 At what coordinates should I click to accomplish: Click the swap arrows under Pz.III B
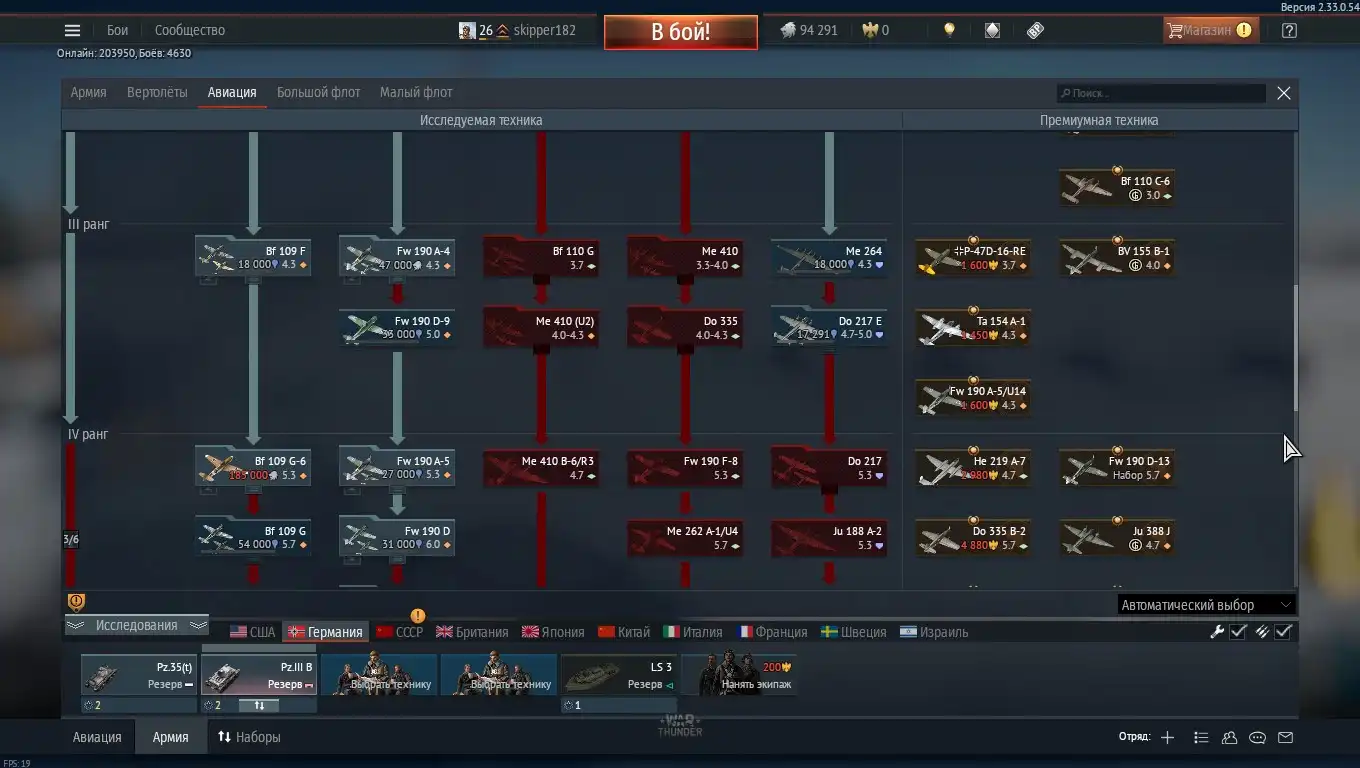coord(259,705)
